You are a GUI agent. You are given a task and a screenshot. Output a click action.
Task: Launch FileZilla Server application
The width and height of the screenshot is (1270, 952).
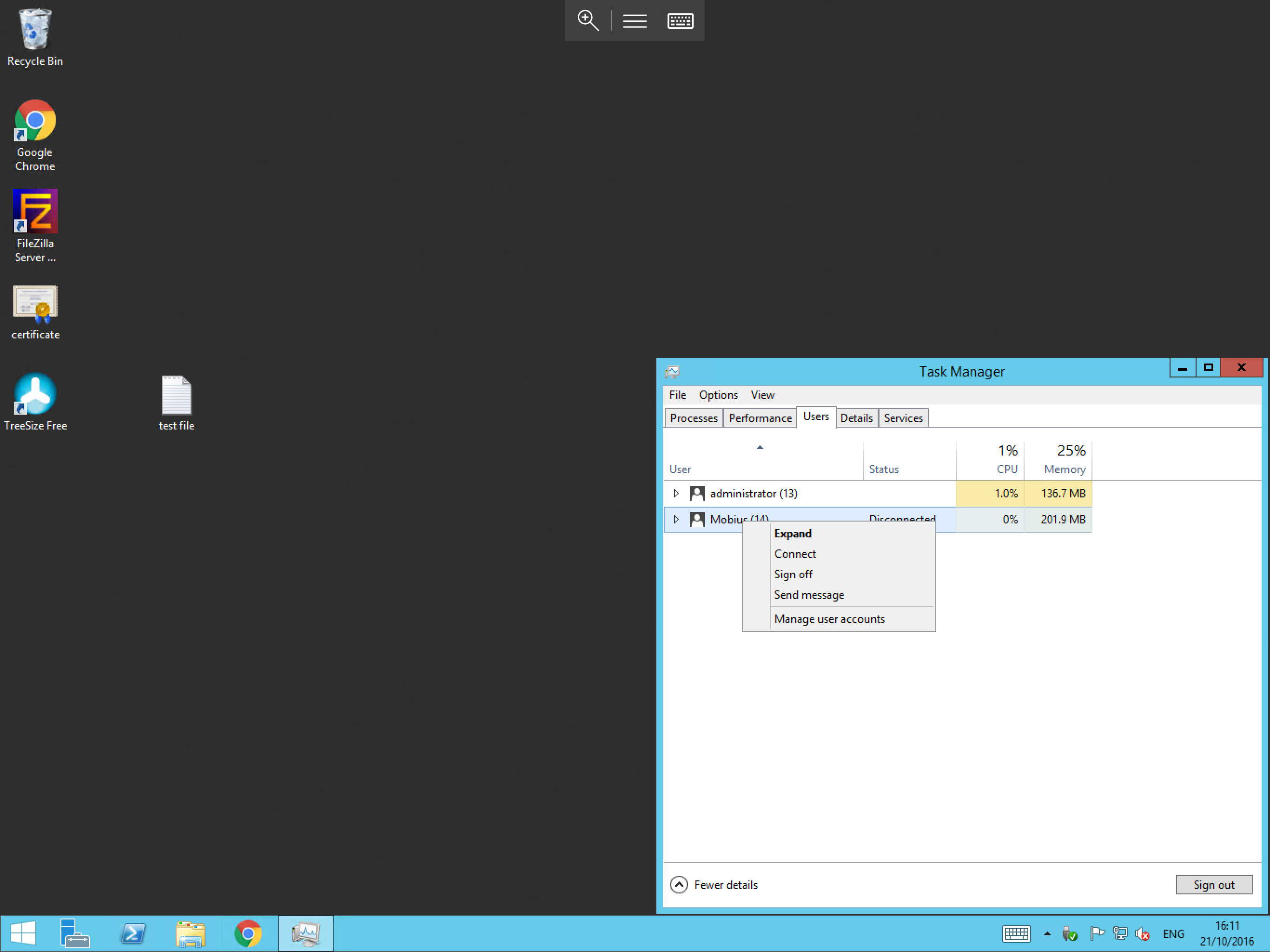pos(35,212)
